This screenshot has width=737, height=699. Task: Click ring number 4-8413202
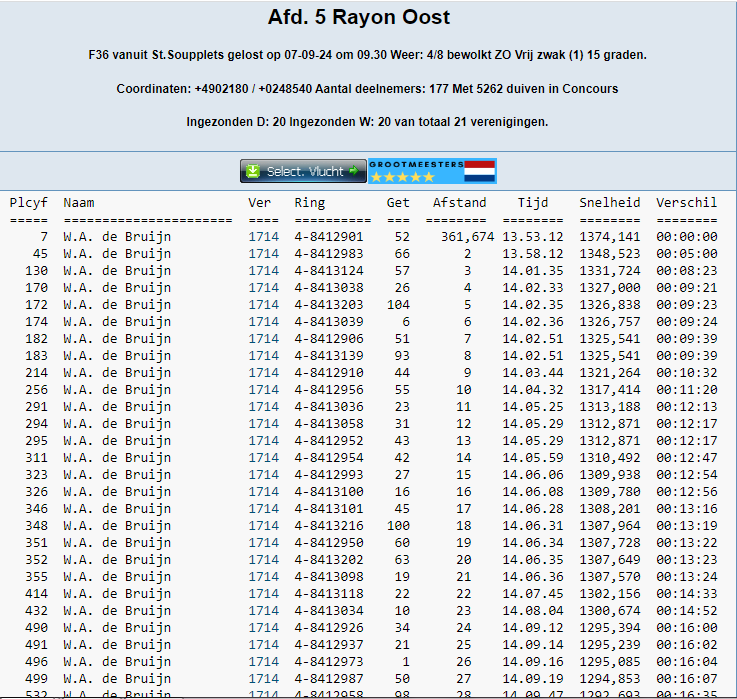[x=329, y=560]
